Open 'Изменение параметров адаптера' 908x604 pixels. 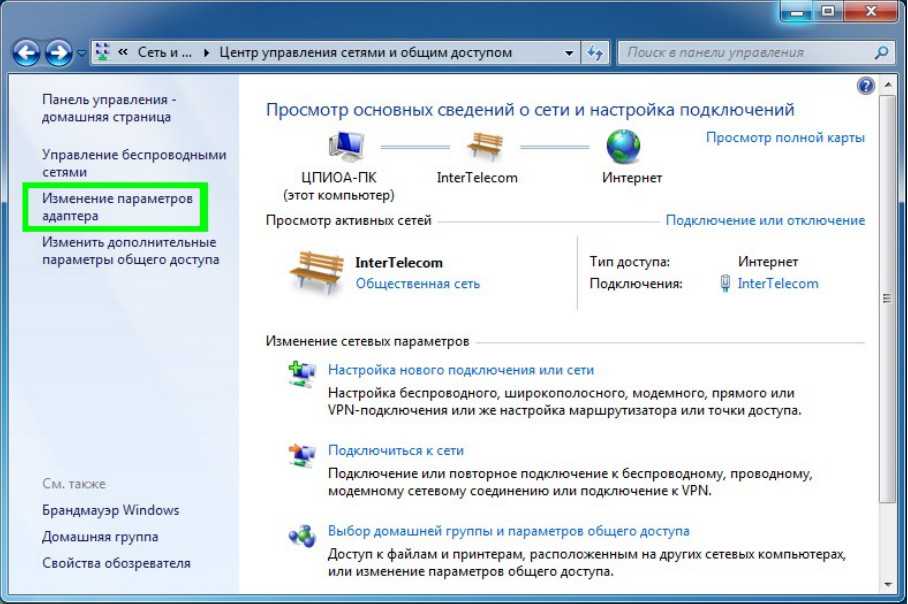tap(117, 207)
